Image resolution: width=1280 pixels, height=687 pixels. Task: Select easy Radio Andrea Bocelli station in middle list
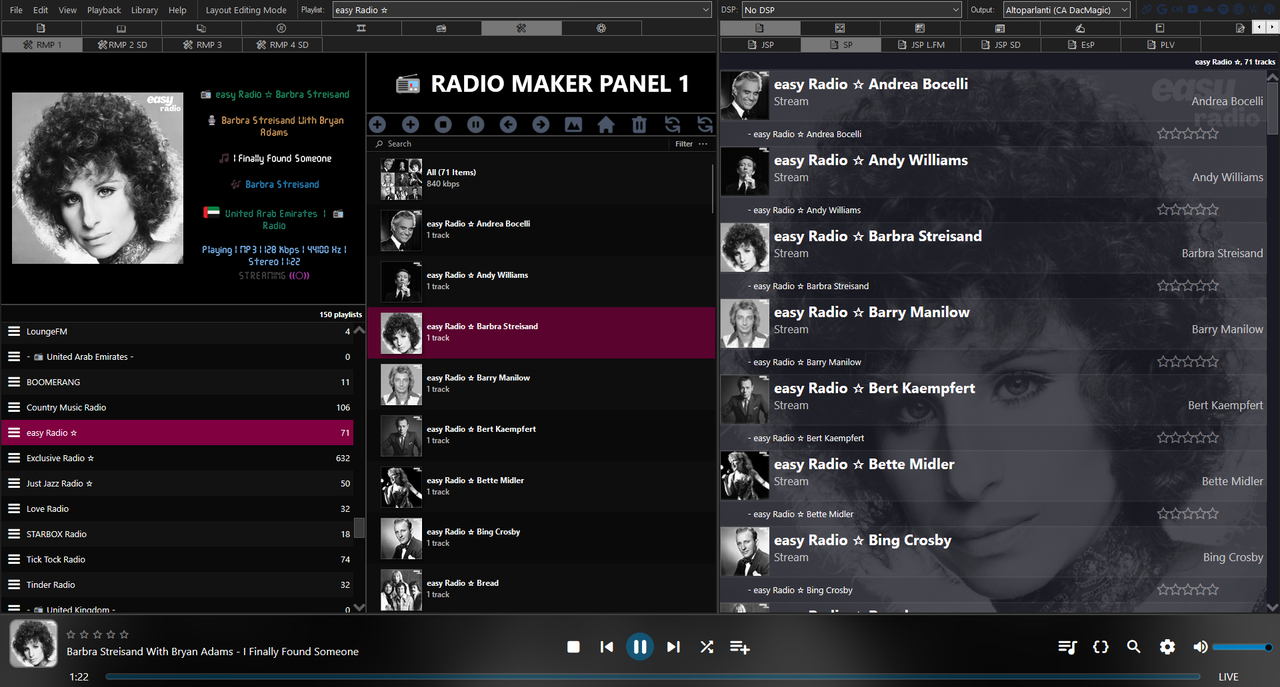(541, 229)
